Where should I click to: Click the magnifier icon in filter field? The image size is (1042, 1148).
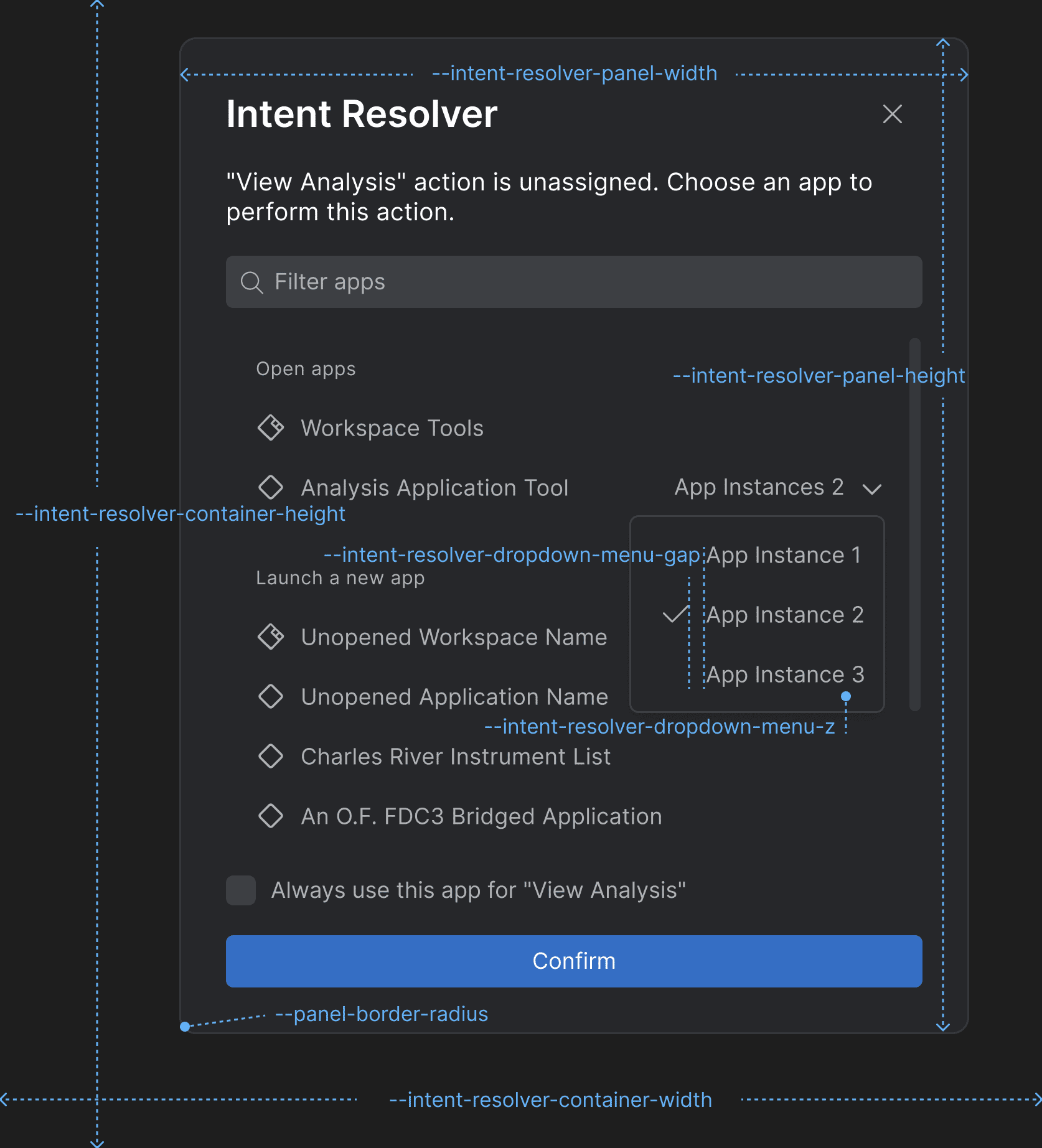pyautogui.click(x=251, y=282)
